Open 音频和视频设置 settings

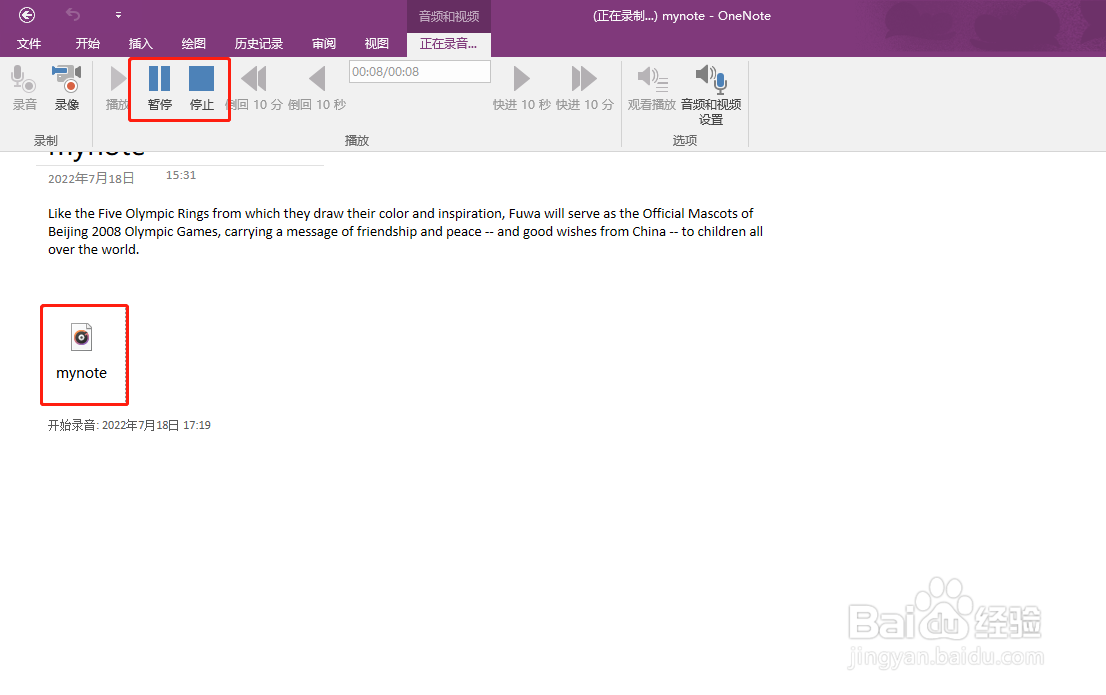(711, 95)
